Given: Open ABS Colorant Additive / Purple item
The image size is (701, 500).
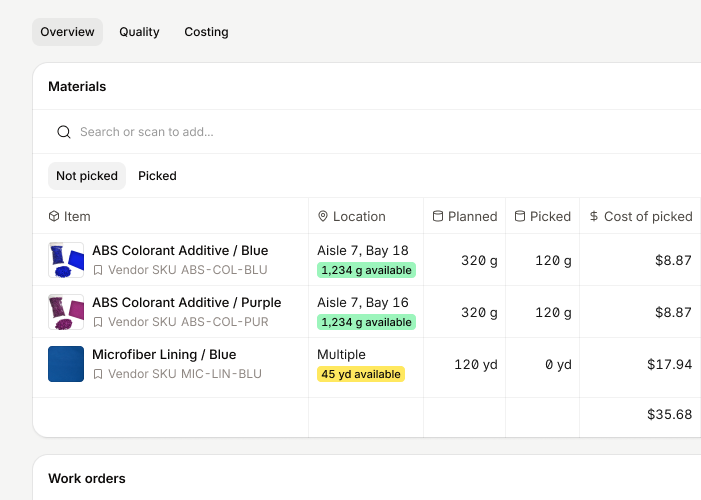Looking at the screenshot, I should pos(186,302).
